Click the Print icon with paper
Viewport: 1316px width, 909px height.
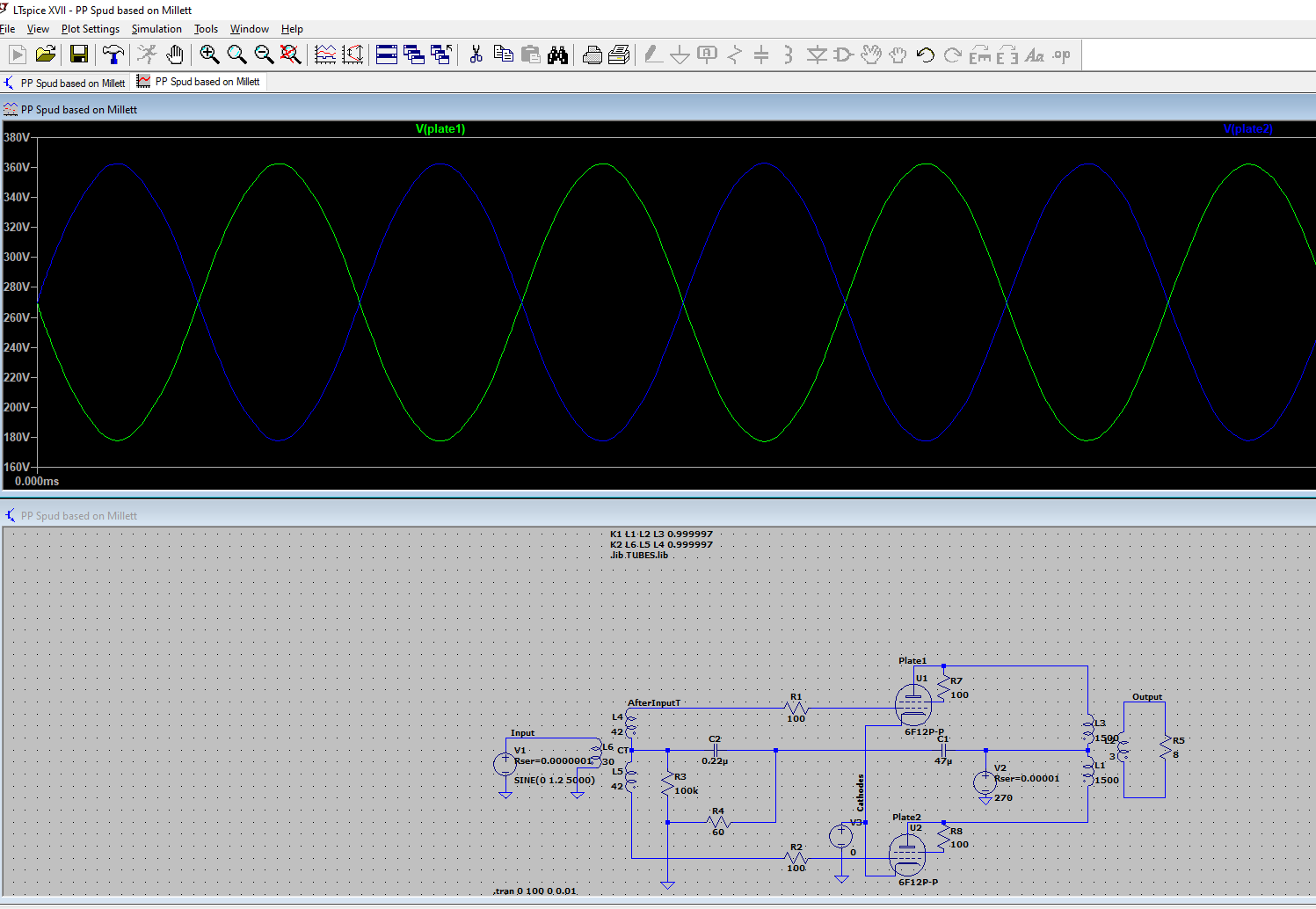(619, 55)
